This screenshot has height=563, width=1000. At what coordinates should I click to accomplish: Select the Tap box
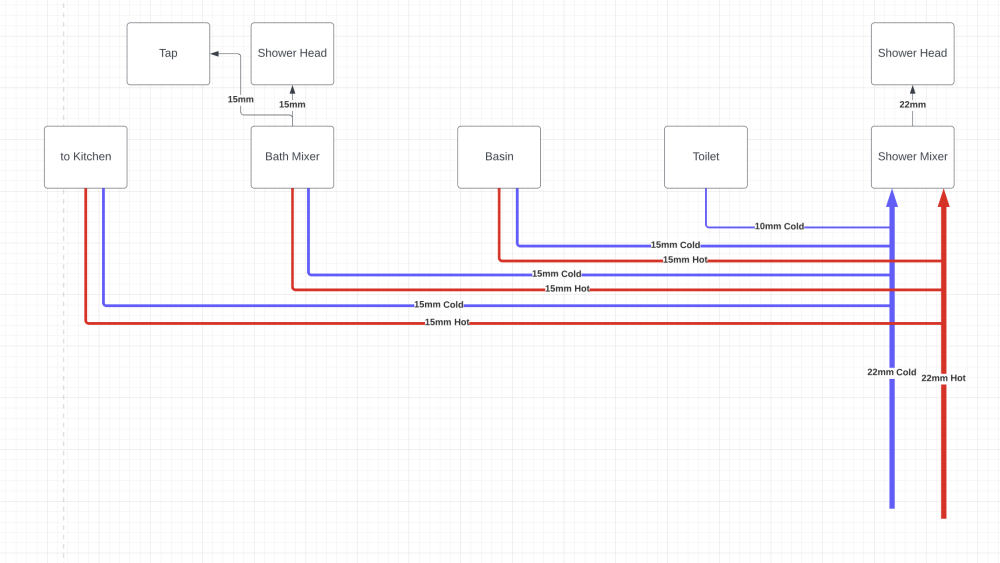pos(168,54)
